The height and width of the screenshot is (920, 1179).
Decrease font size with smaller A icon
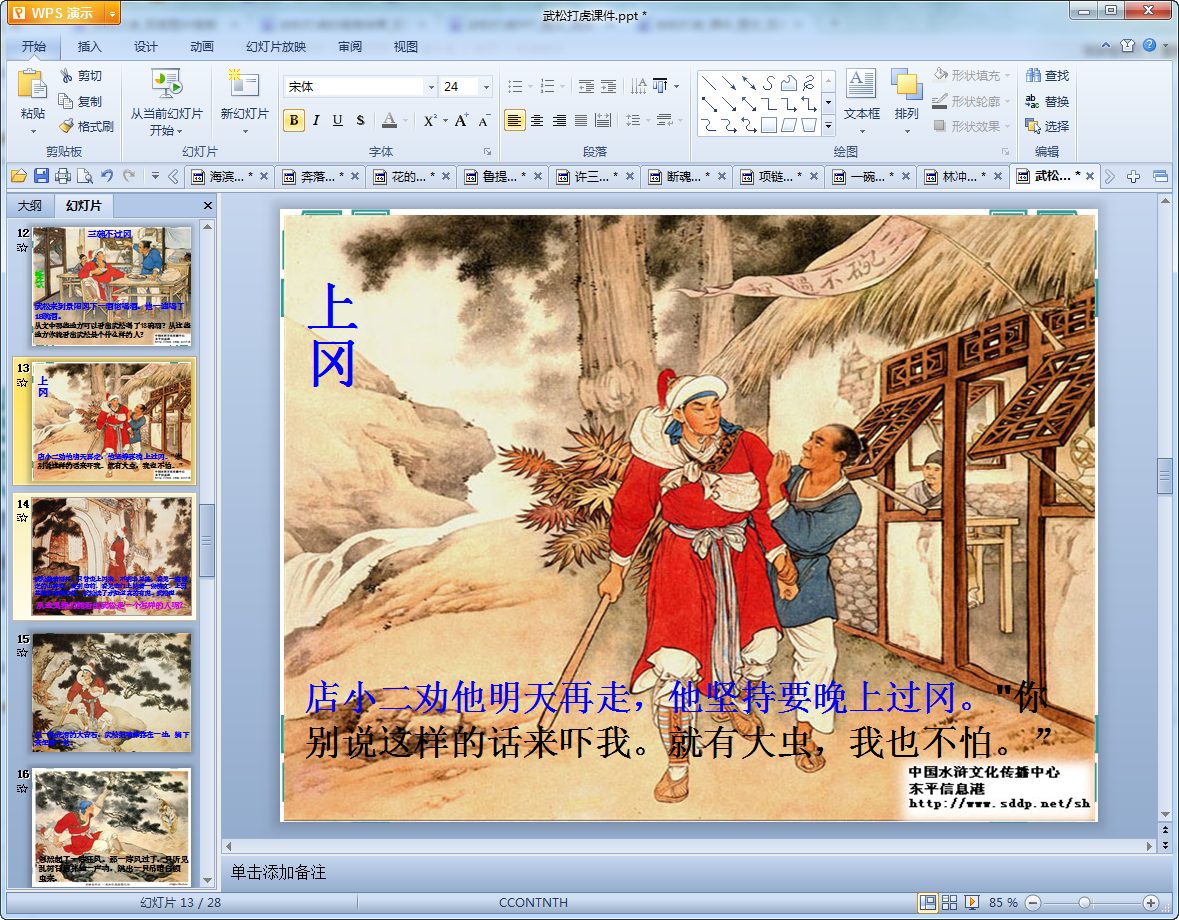click(x=483, y=120)
